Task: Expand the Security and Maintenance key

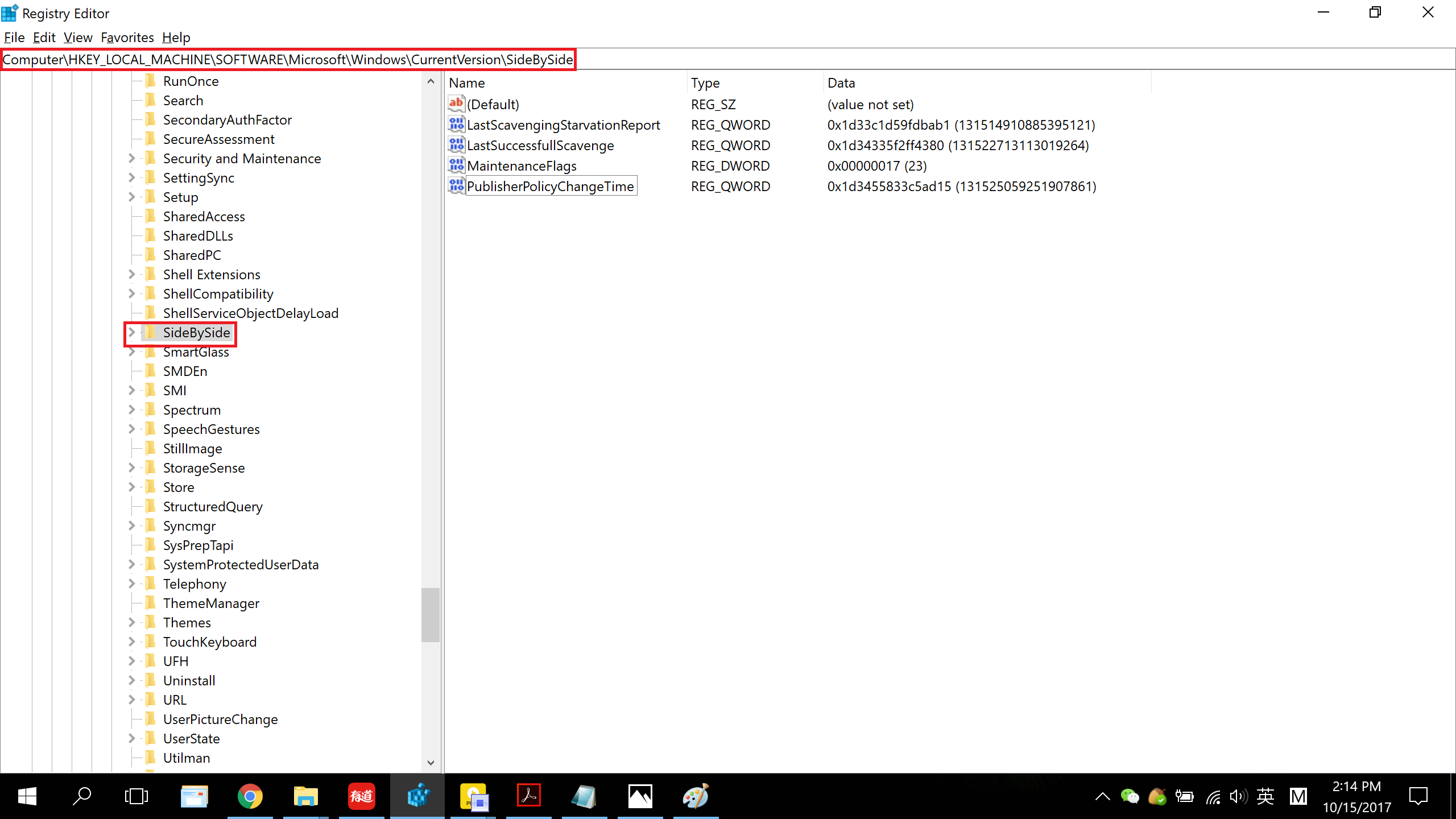Action: (131, 159)
